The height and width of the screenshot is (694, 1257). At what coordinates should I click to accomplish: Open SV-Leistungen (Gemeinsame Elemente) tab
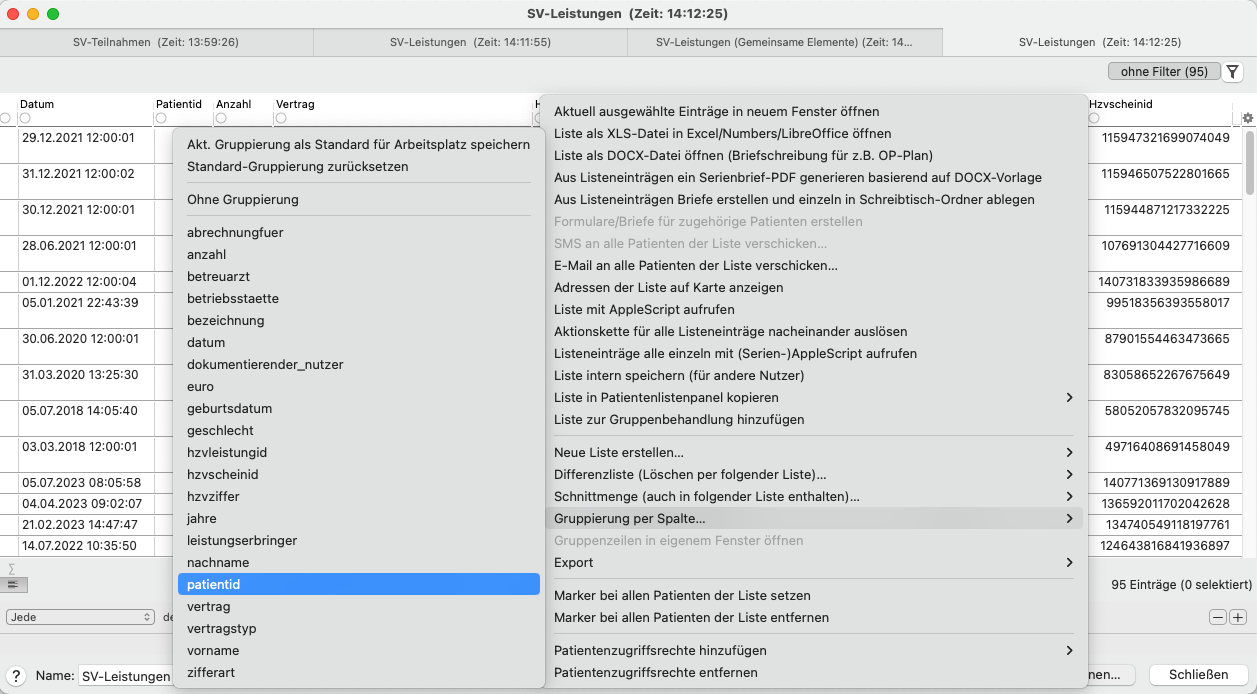click(784, 42)
